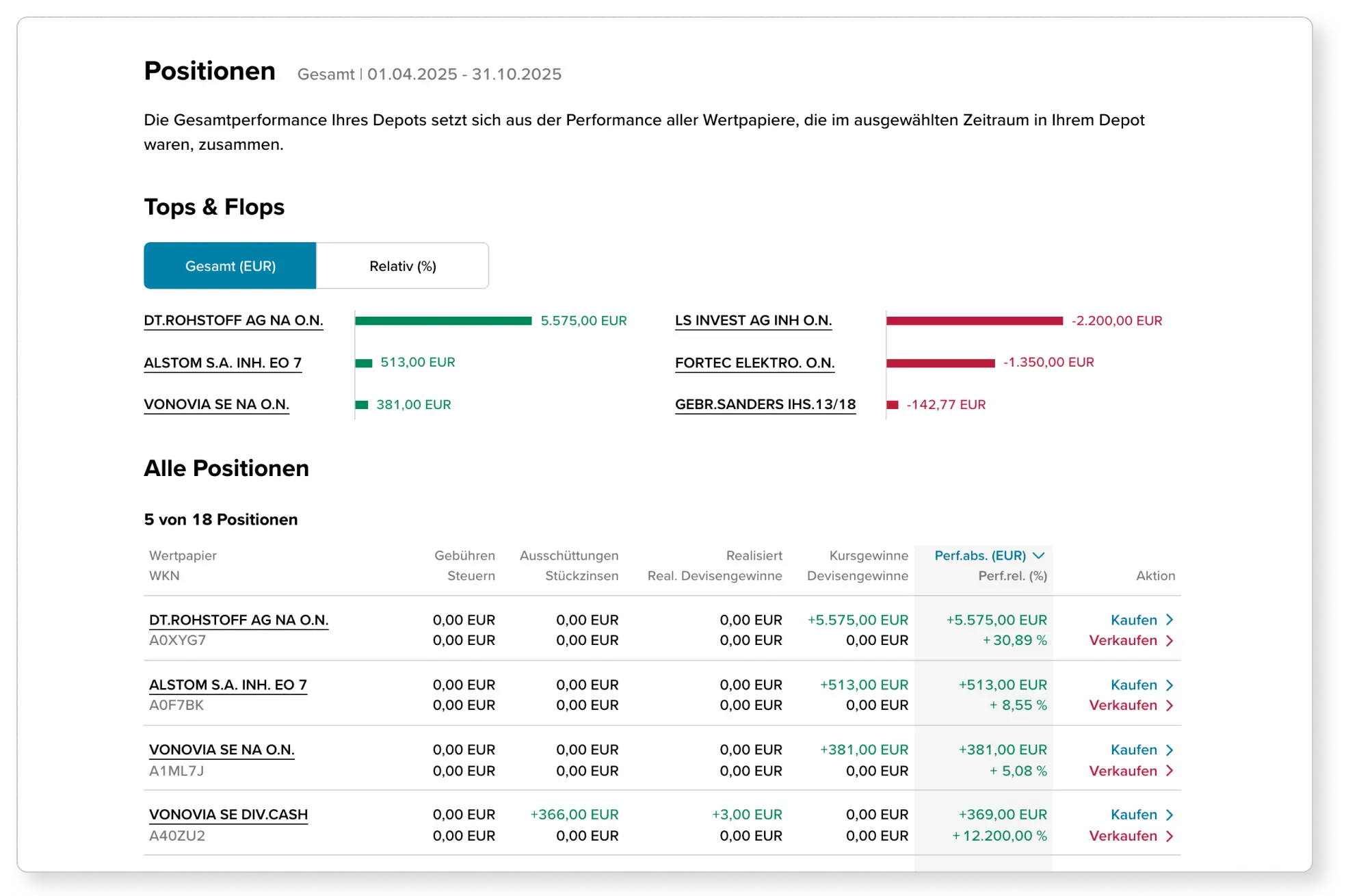
Task: Switch to the Relativ (%) tab
Action: (402, 265)
